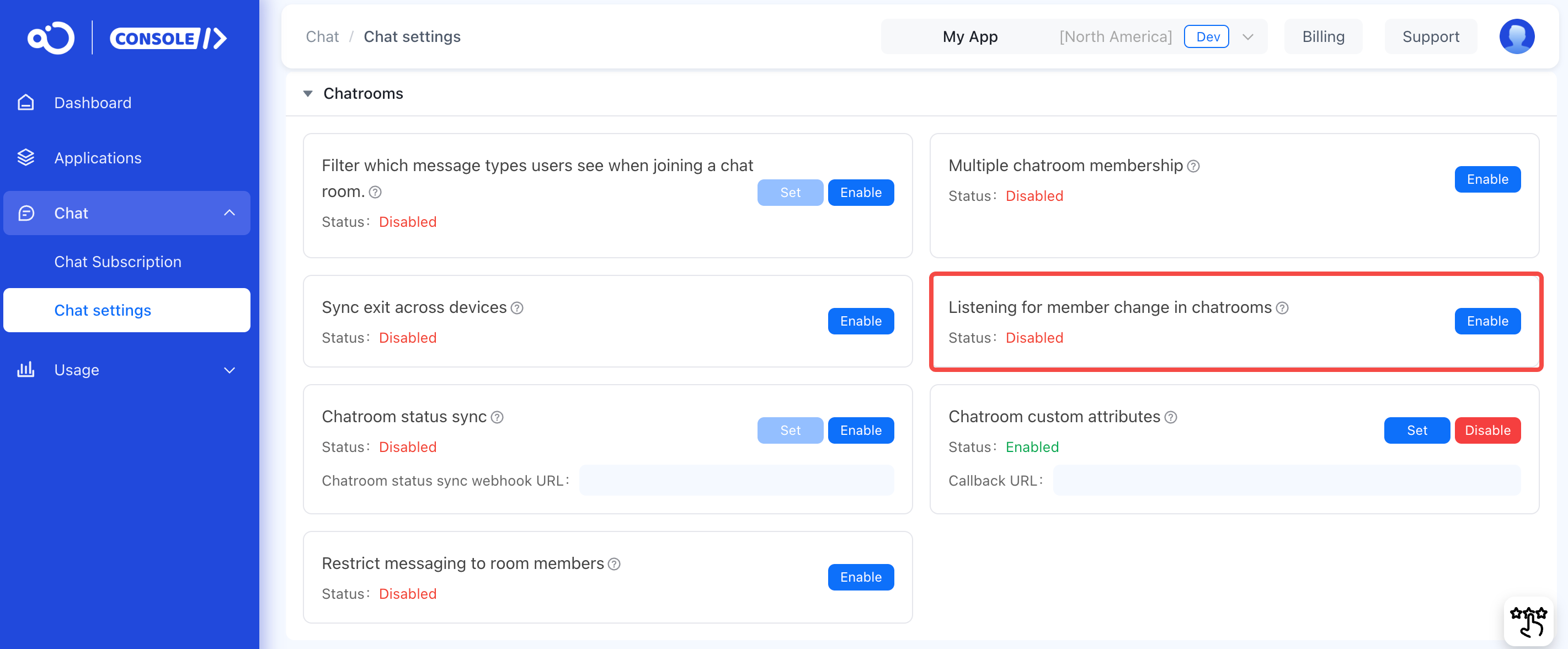Open Chat Subscription in sidebar
Viewport: 1568px width, 649px height.
coord(118,261)
